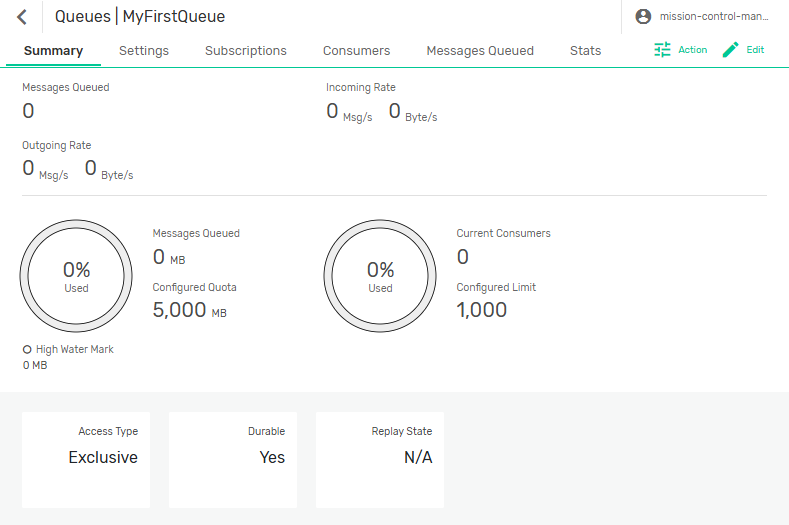Click the Outgoing Rate label
Viewport: 789px width, 525px height.
pyautogui.click(x=57, y=145)
